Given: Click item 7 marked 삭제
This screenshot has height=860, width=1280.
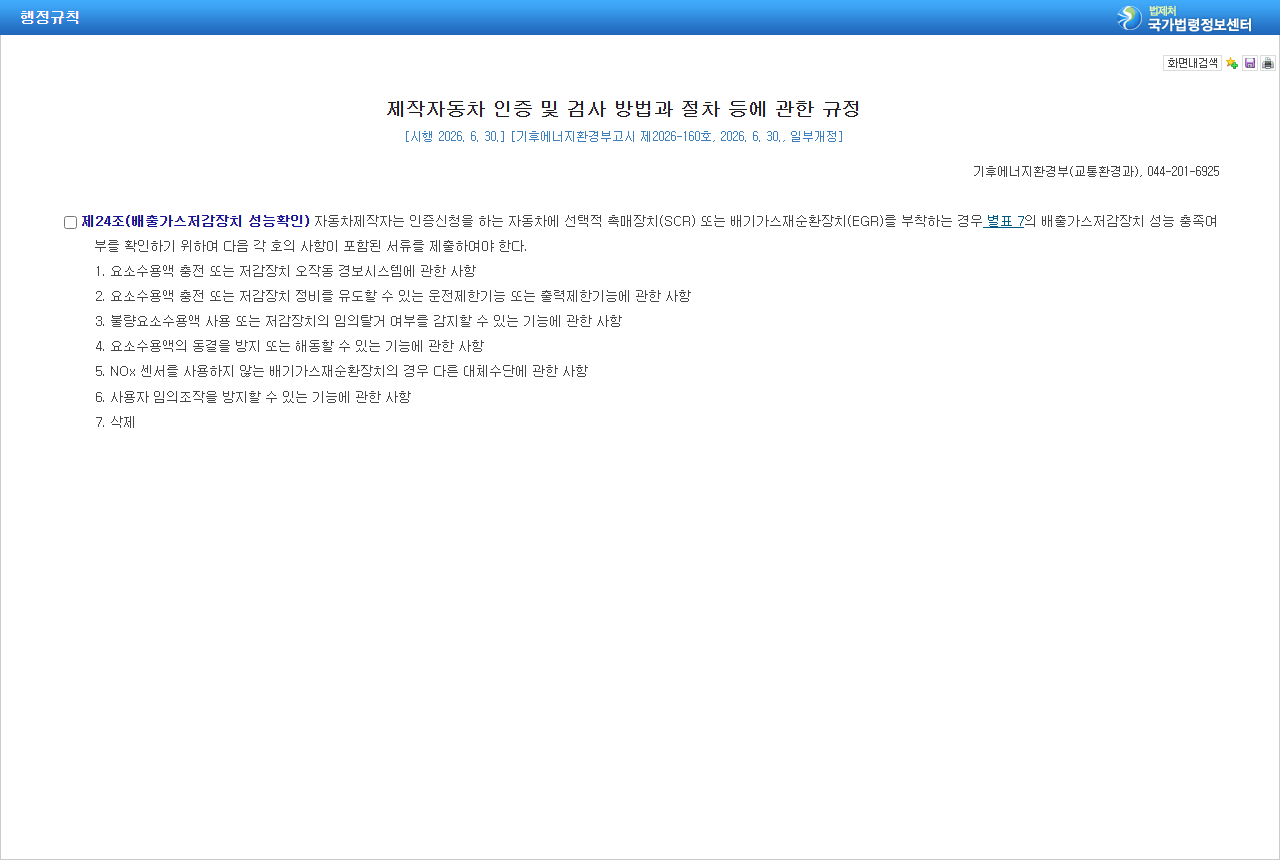Looking at the screenshot, I should click(115, 422).
